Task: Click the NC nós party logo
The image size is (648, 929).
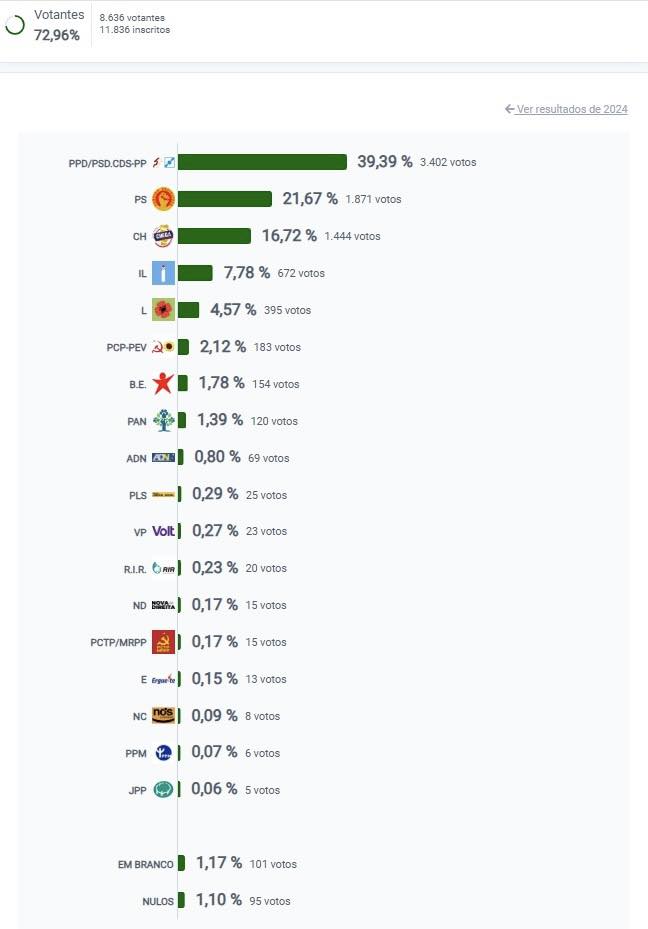Action: pos(163,716)
